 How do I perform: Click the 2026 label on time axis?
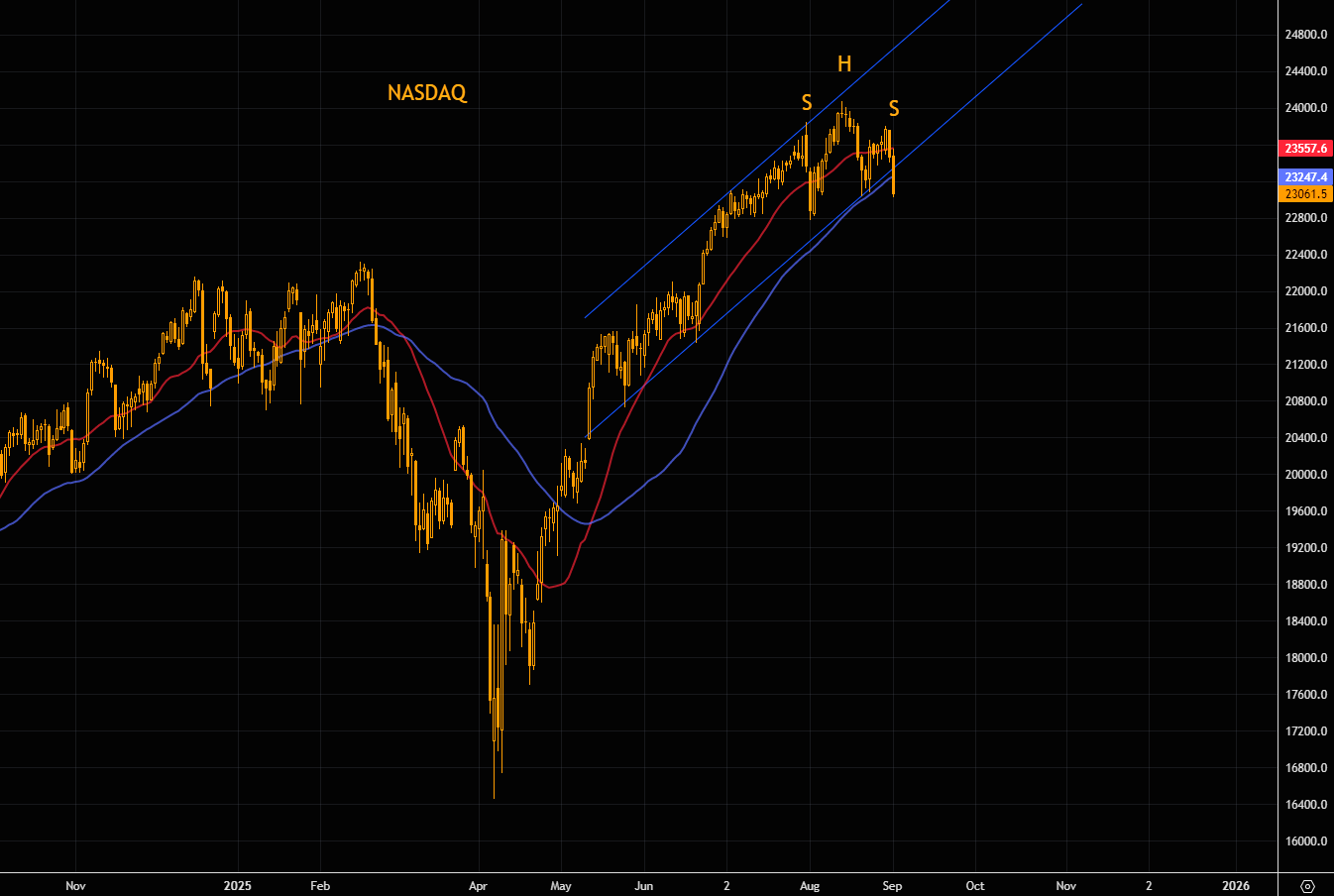(1236, 886)
